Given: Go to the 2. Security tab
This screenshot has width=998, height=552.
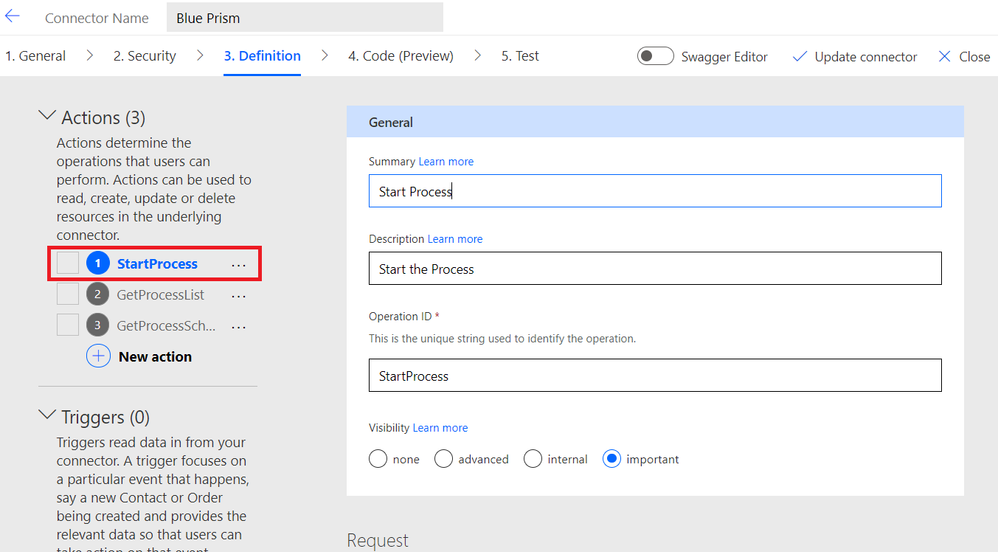Looking at the screenshot, I should click(144, 56).
